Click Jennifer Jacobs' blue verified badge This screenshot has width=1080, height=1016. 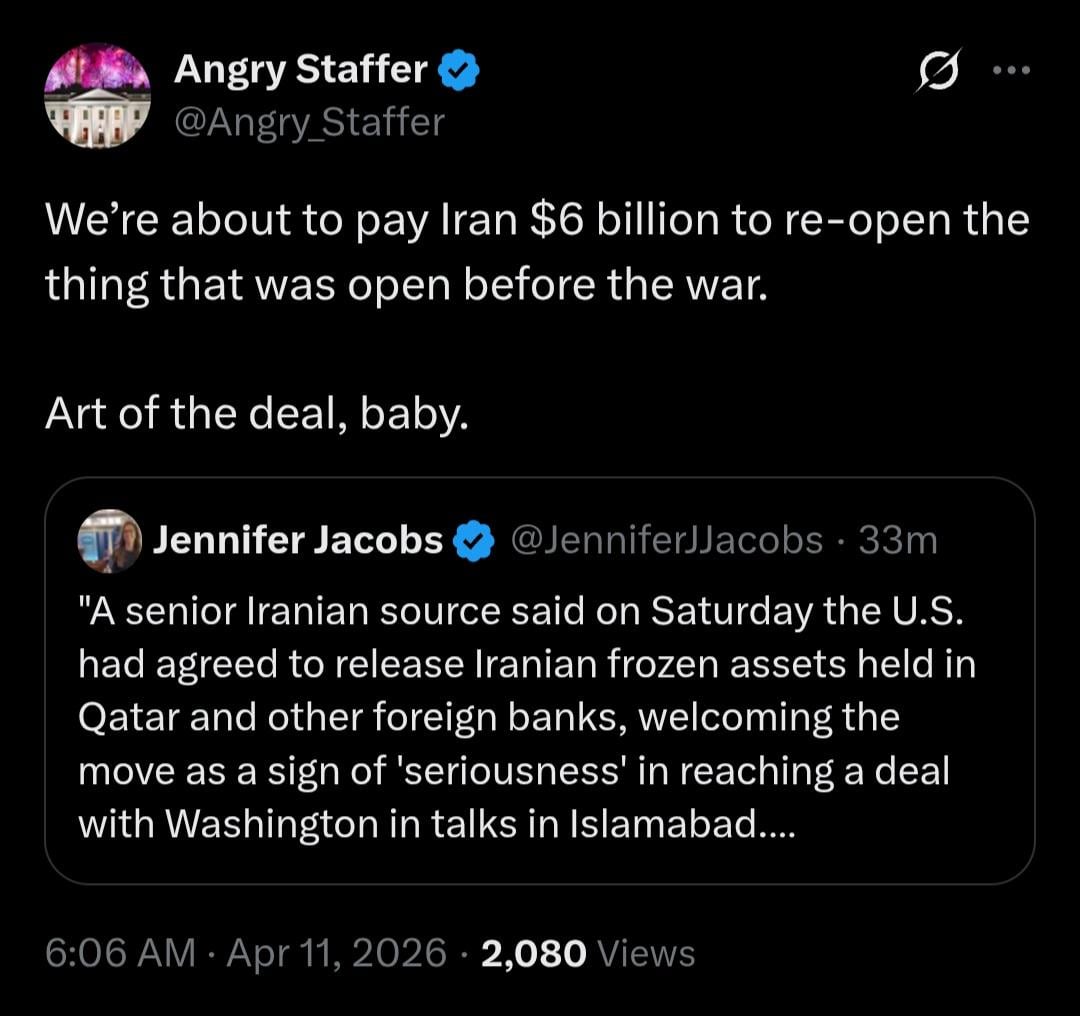pyautogui.click(x=473, y=542)
